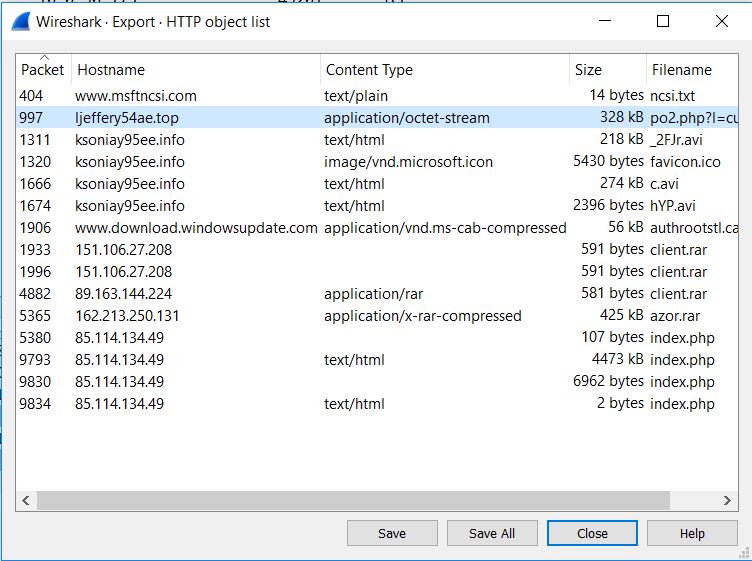Viewport: 752px width, 561px height.
Task: Click packet number 1311
Action: click(x=35, y=140)
